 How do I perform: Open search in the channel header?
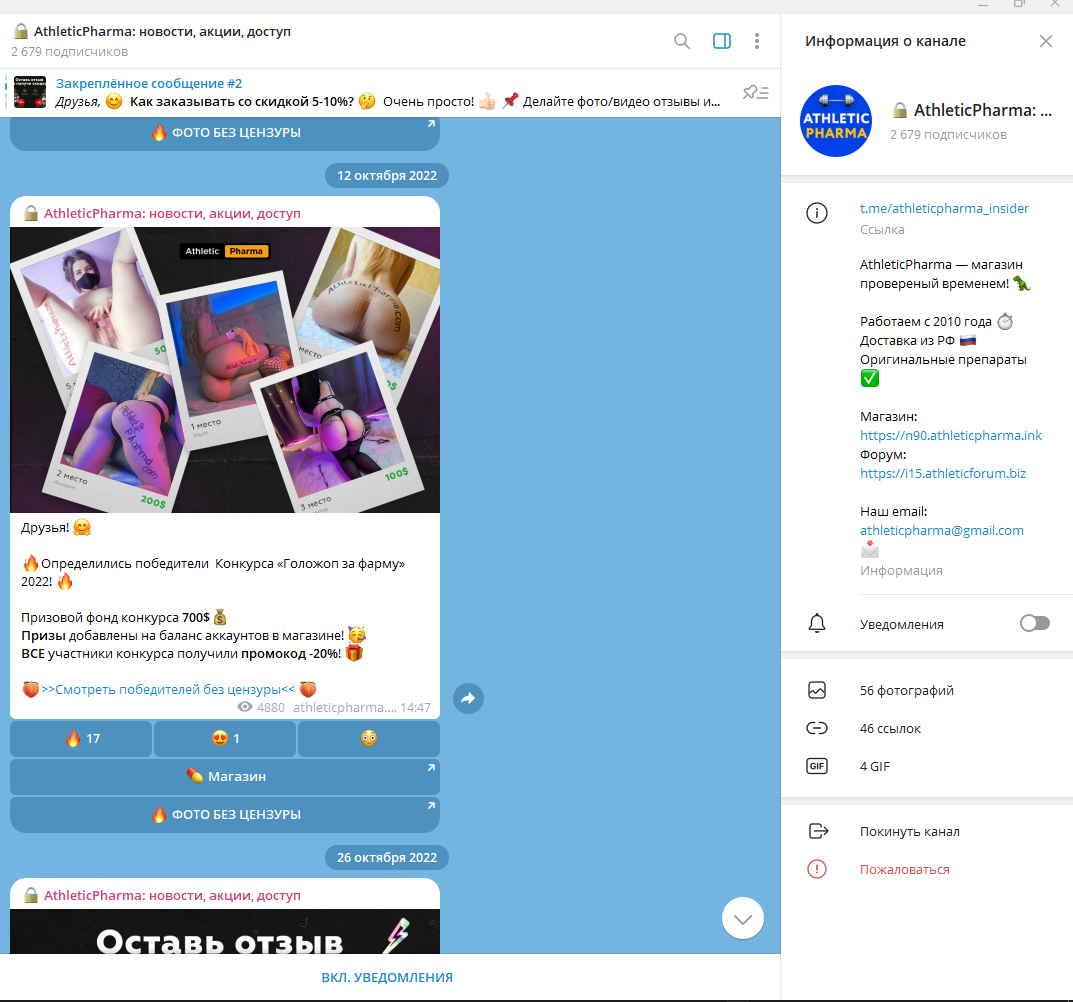tap(682, 41)
